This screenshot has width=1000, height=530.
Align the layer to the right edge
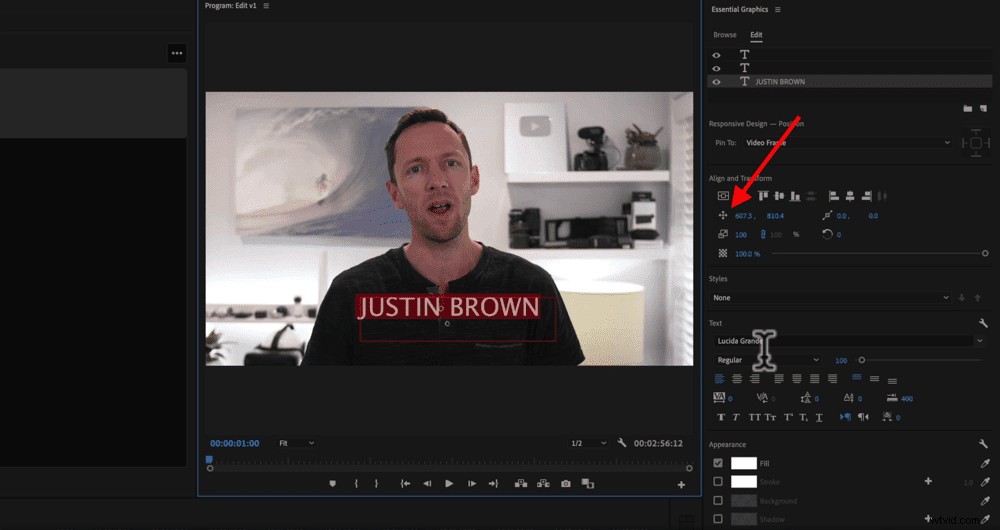click(x=866, y=196)
